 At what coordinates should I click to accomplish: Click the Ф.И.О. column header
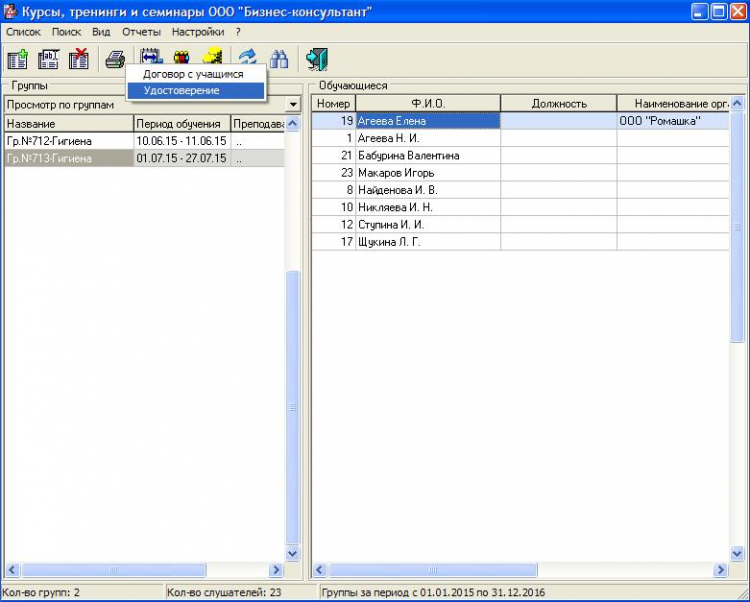428,103
